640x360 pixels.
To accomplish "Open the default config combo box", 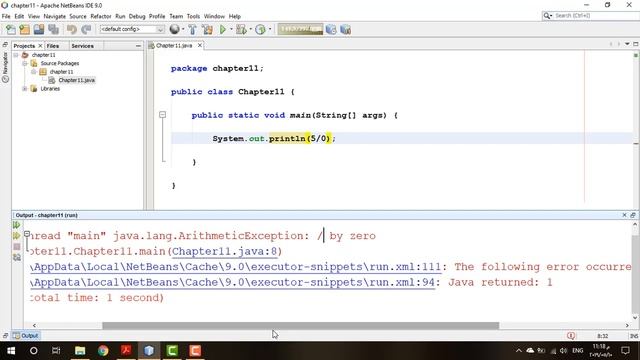I will (132, 29).
